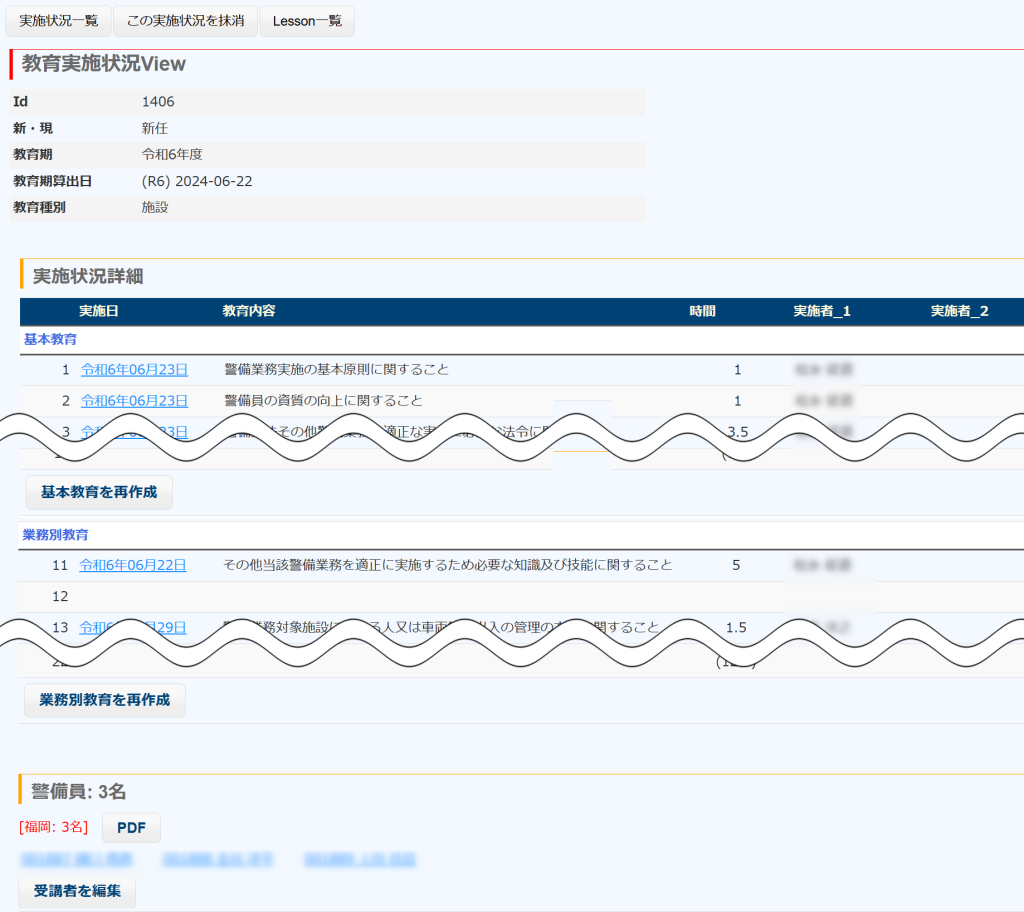Download the guard list PDF
The height and width of the screenshot is (912, 1024).
point(131,828)
